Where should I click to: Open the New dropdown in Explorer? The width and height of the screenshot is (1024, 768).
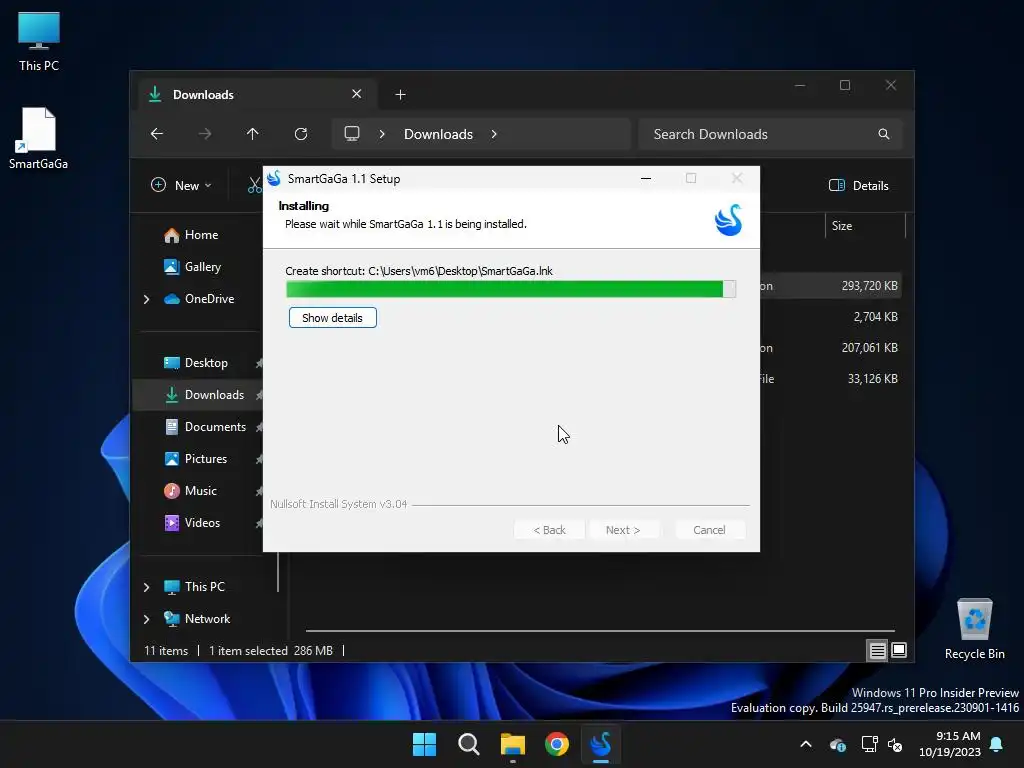[x=182, y=185]
